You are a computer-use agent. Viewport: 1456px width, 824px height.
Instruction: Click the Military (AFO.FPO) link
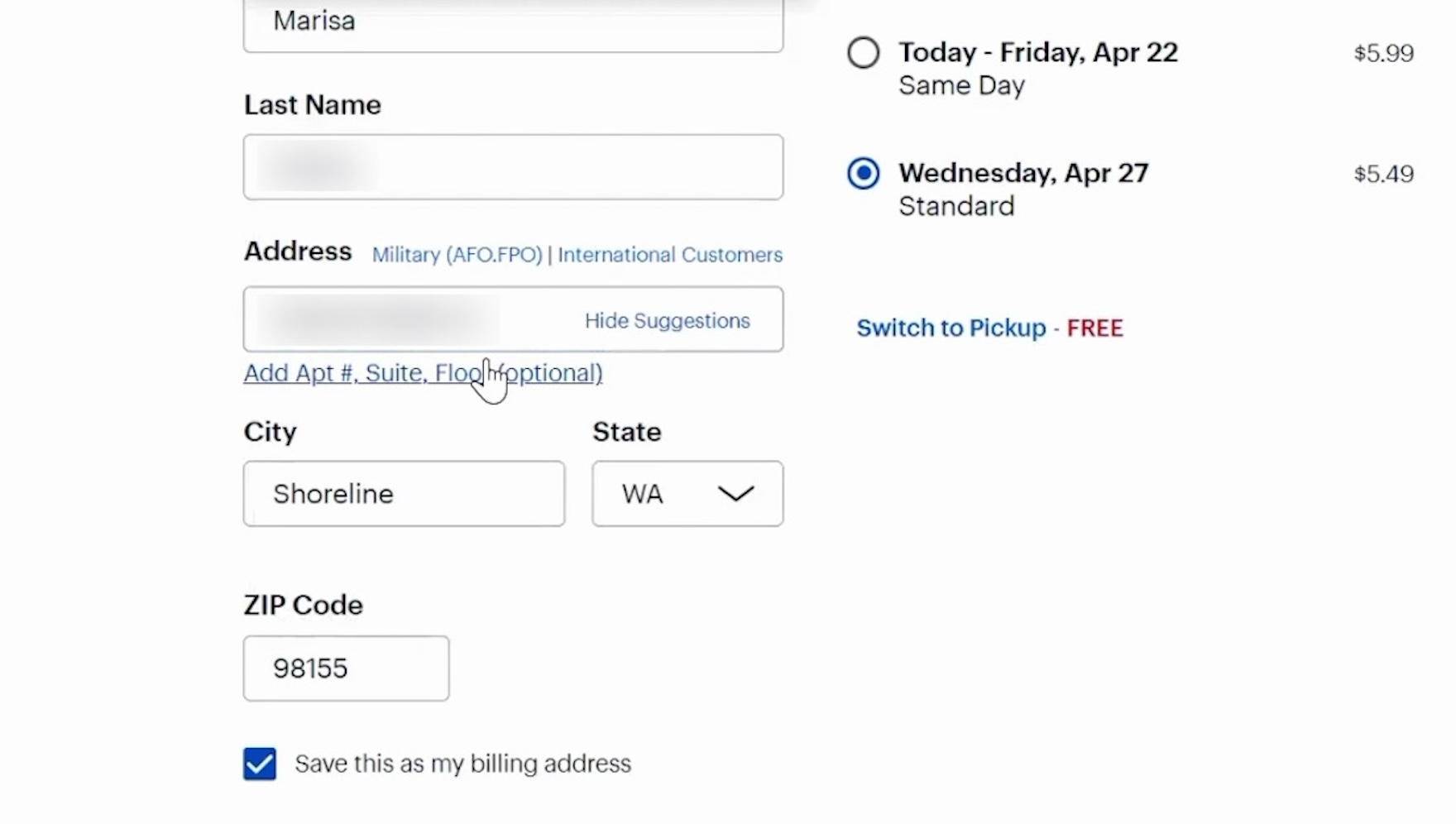tap(457, 255)
